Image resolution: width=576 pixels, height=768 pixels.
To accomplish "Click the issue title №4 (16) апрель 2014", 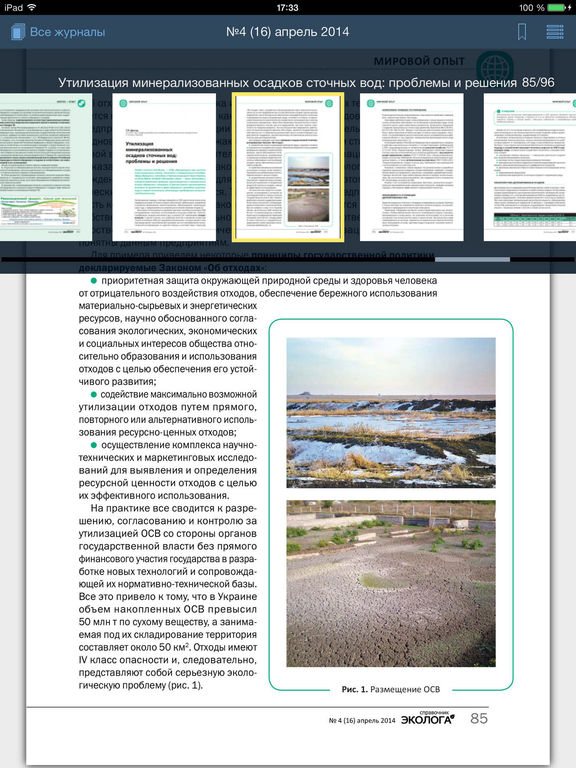I will tap(288, 32).
